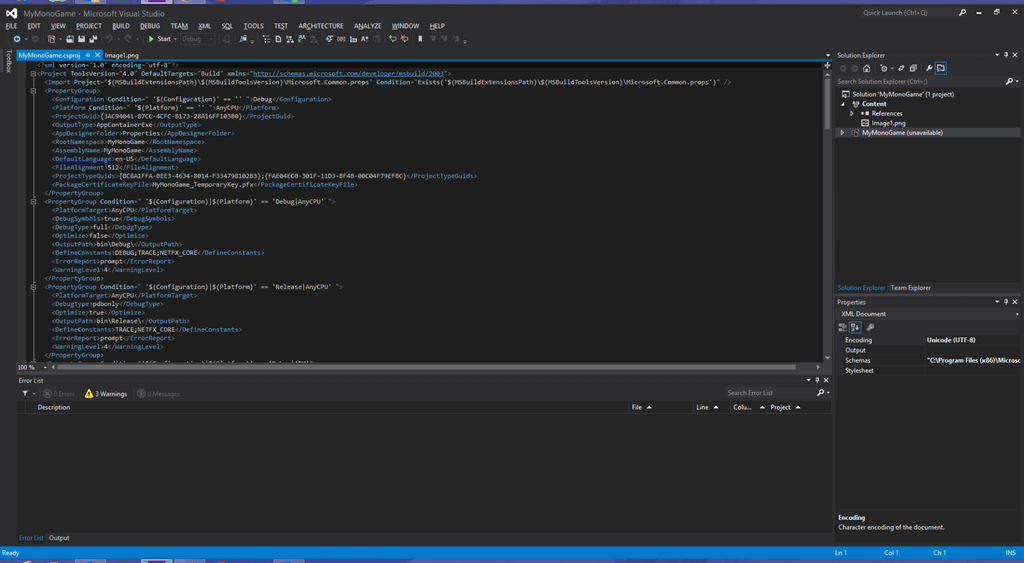The width and height of the screenshot is (1024, 563).
Task: Switch to the Output tab
Action: point(59,538)
